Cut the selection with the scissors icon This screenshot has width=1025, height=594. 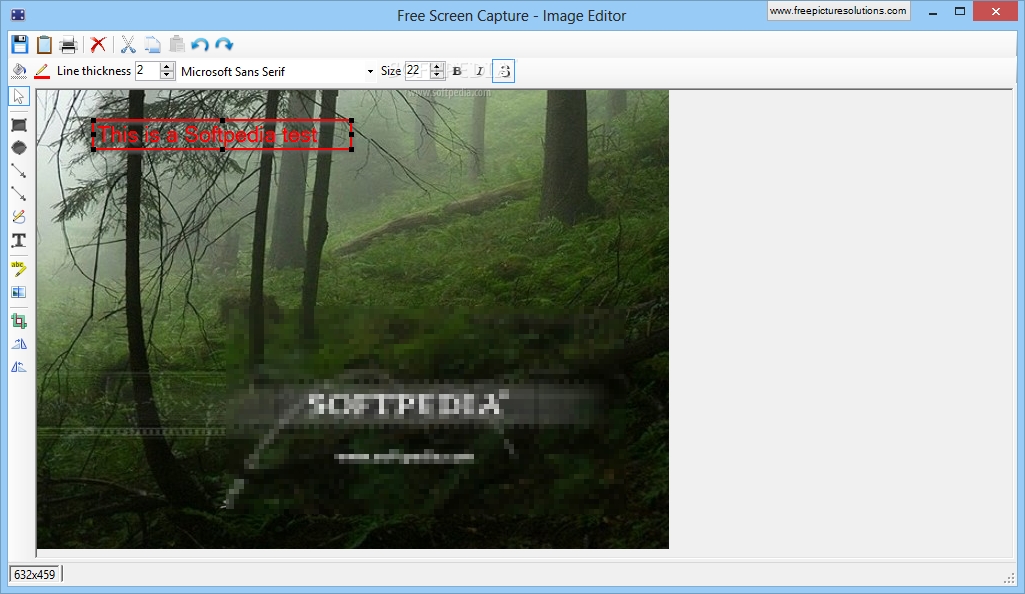point(128,44)
